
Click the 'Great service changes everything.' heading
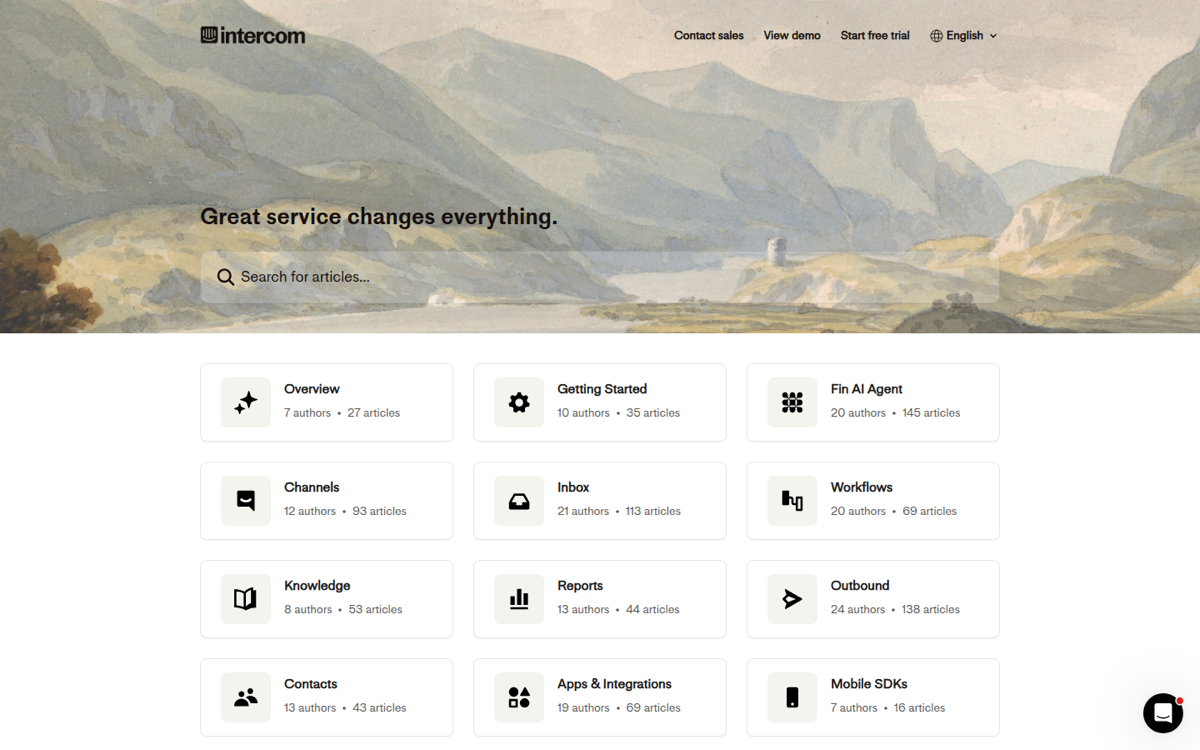click(x=379, y=216)
